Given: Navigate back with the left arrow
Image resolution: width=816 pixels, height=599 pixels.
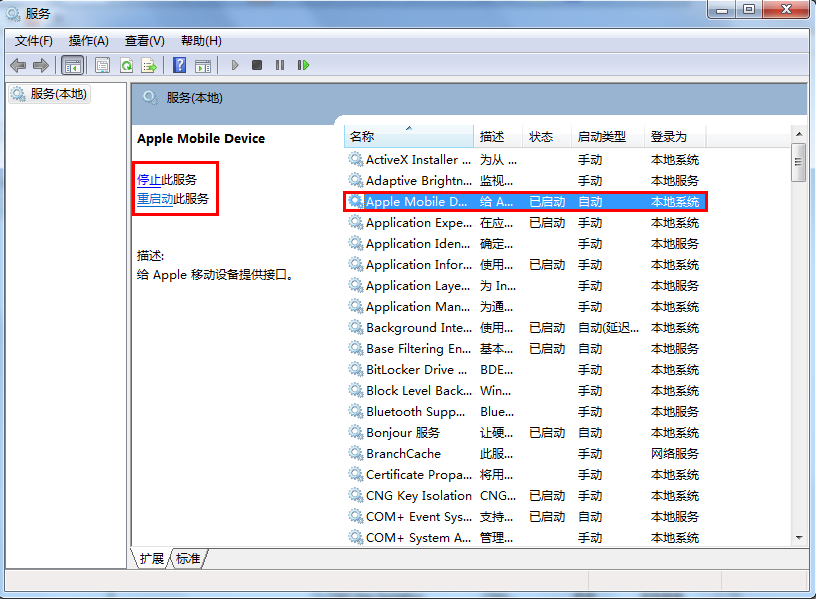Looking at the screenshot, I should (18, 65).
